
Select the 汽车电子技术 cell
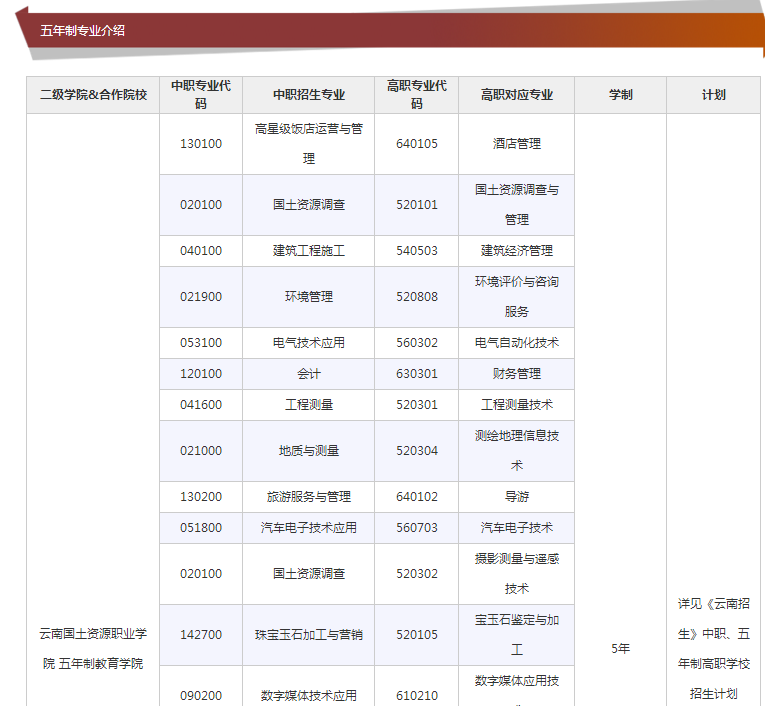tap(517, 528)
